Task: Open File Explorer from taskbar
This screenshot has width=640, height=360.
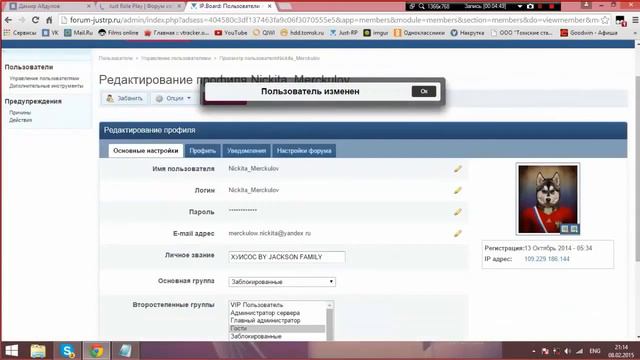Action: coord(38,351)
